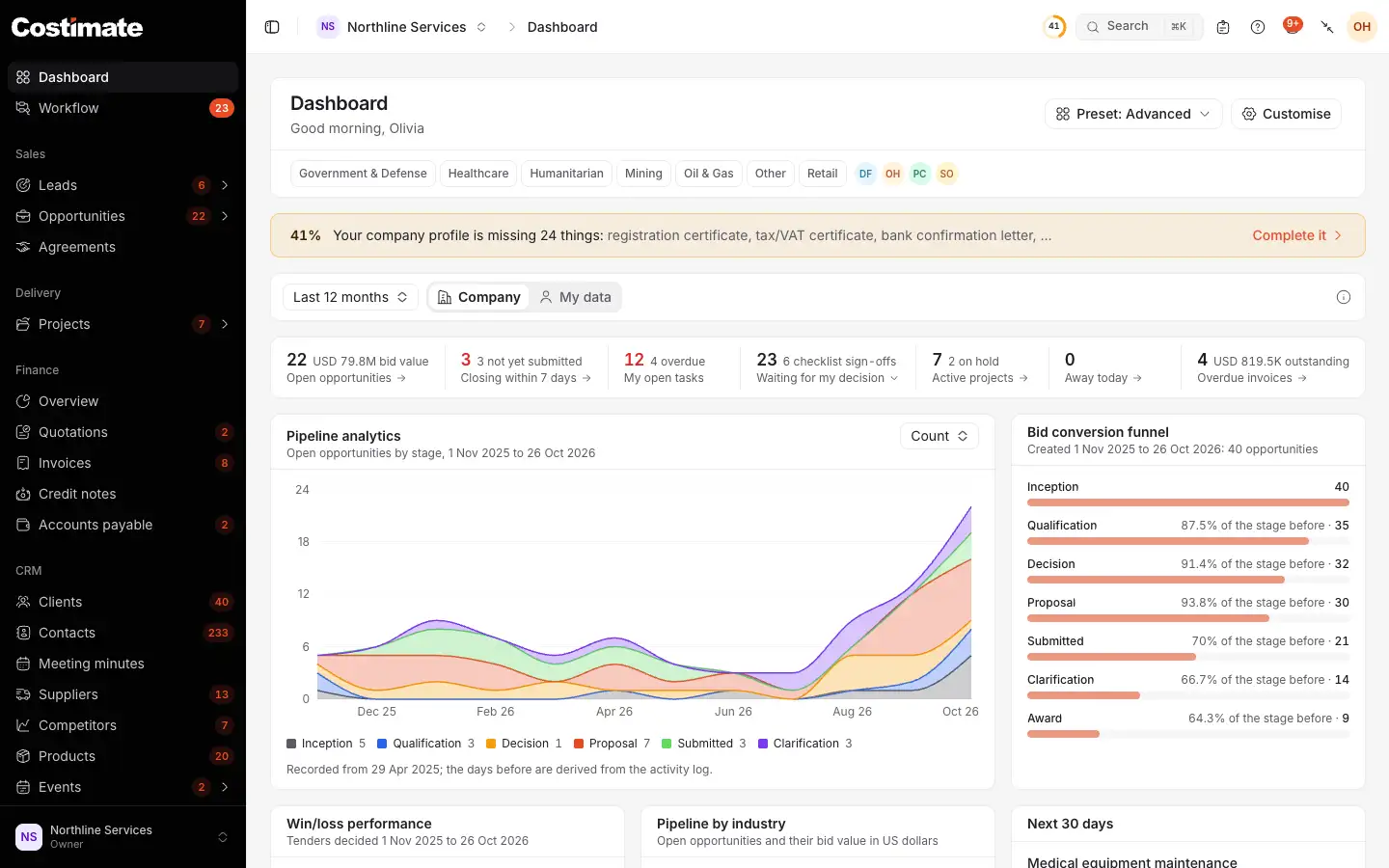Open the clipboard tasks icon in top bar
This screenshot has height=868, width=1389.
point(1223,27)
